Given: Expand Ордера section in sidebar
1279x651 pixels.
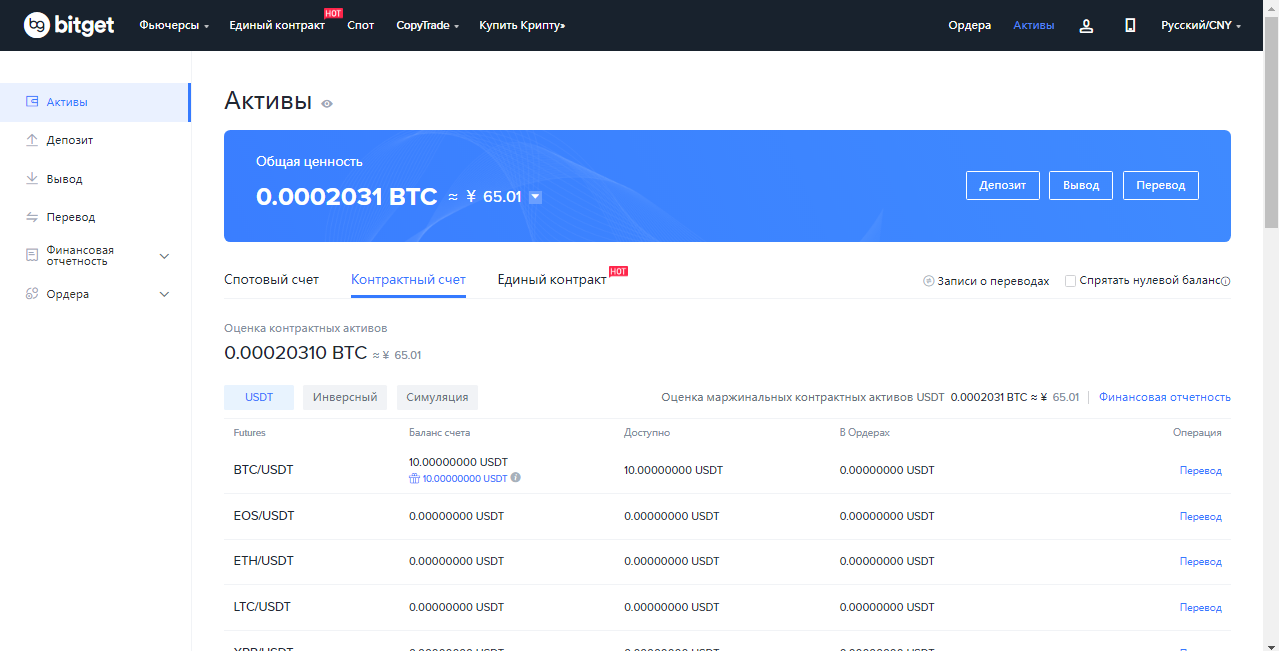Looking at the screenshot, I should point(165,294).
